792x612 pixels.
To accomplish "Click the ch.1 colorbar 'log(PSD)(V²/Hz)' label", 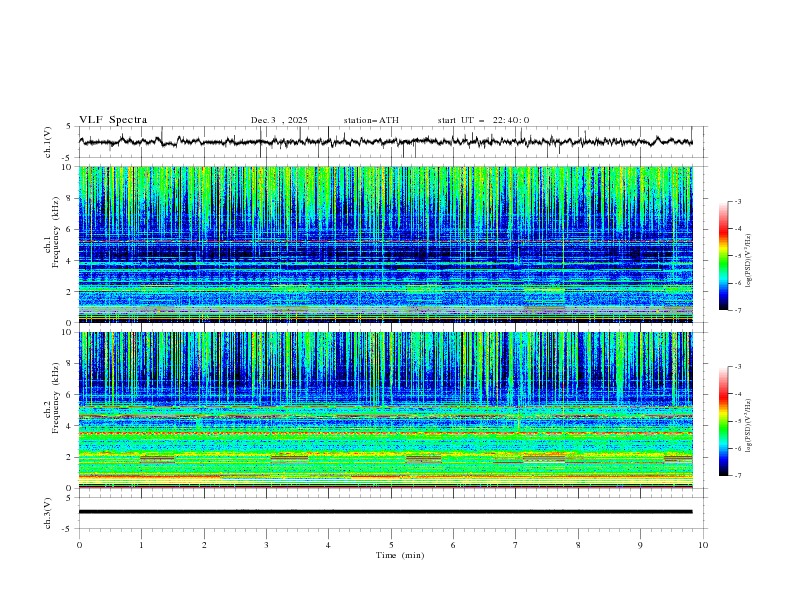I will (x=749, y=261).
